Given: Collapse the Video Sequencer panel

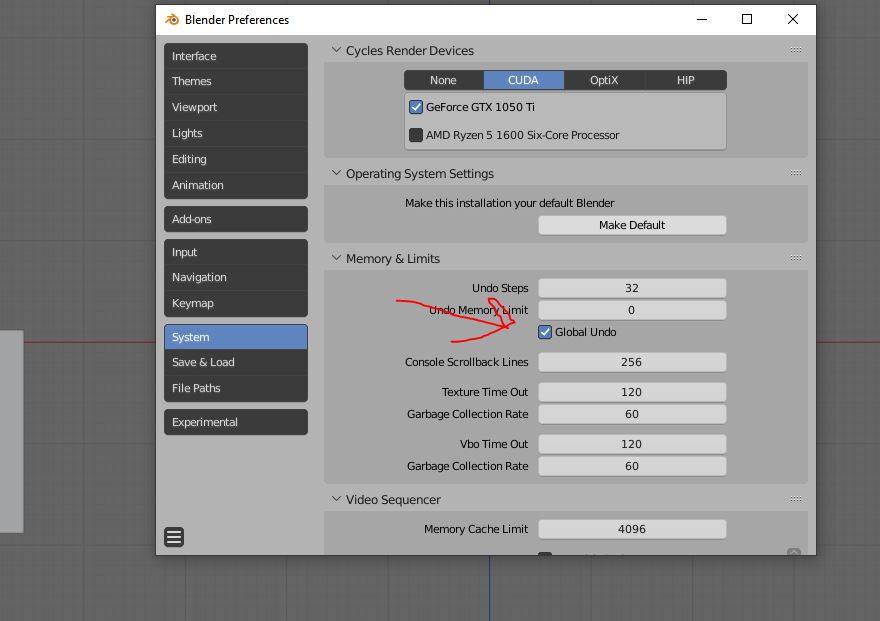Looking at the screenshot, I should tap(336, 499).
